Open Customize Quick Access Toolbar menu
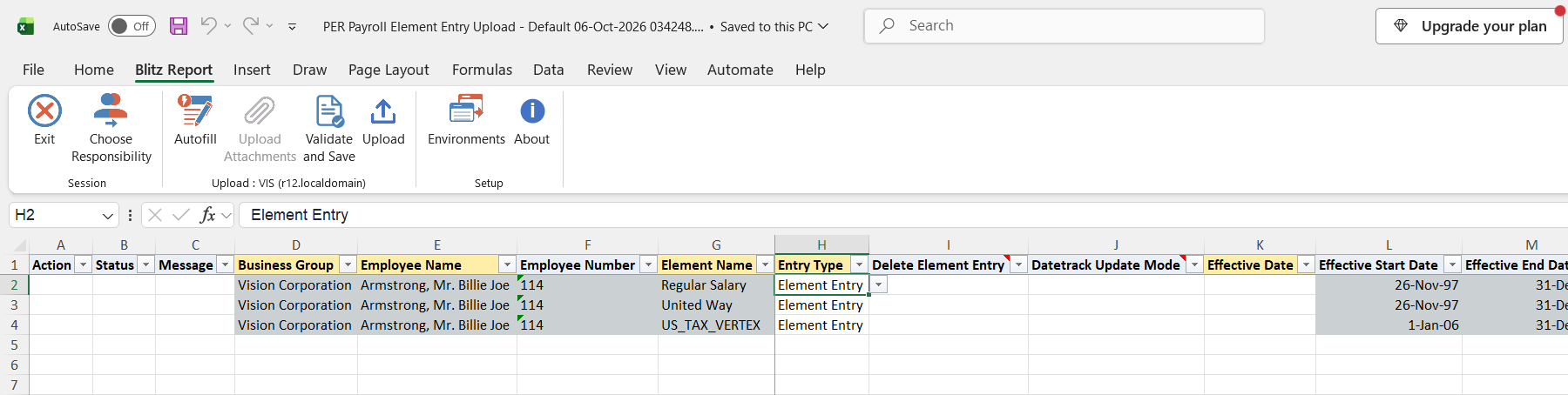Viewport: 1568px width, 395px height. coord(292,27)
